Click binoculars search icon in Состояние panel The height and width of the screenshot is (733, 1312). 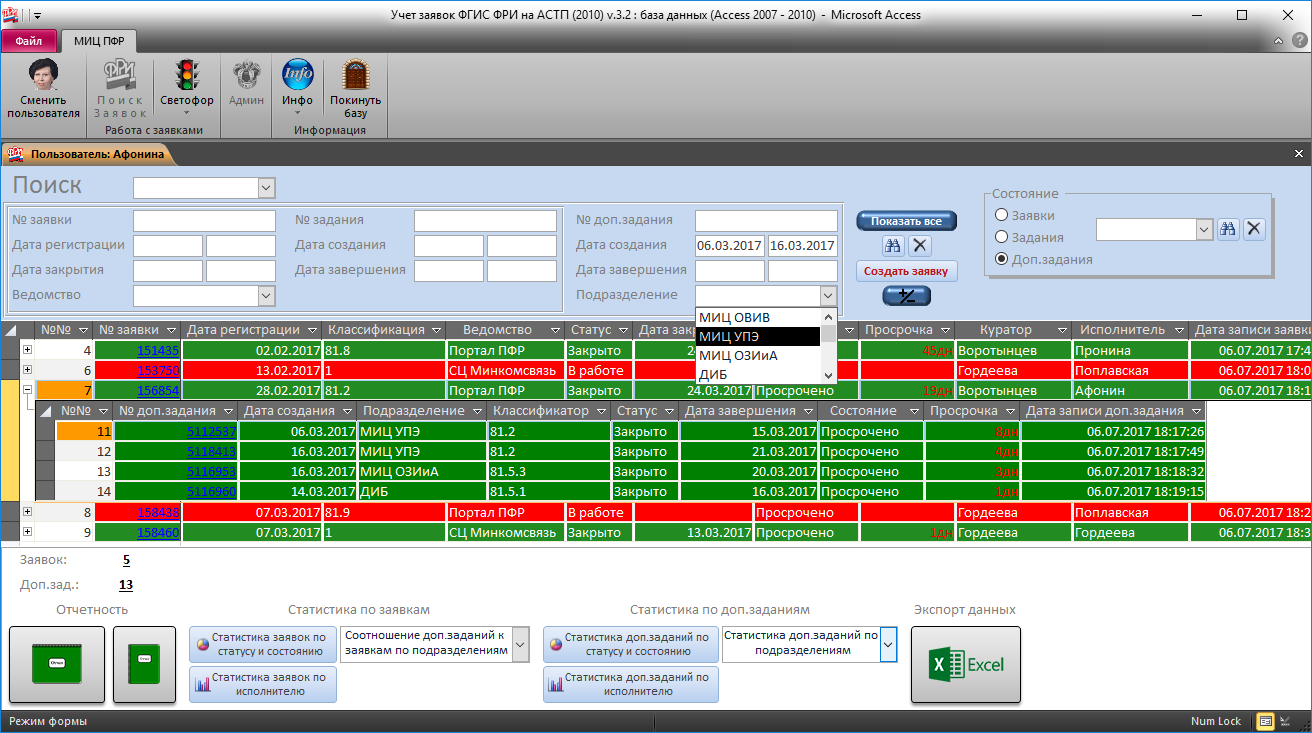(x=1228, y=229)
